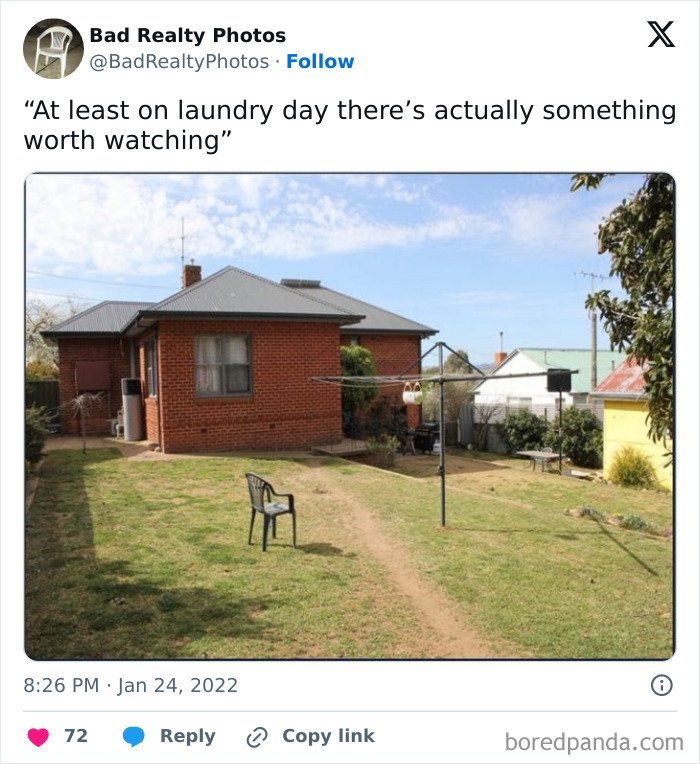Follow the Bad Realty Photos account
The height and width of the screenshot is (764, 700).
pos(320,61)
